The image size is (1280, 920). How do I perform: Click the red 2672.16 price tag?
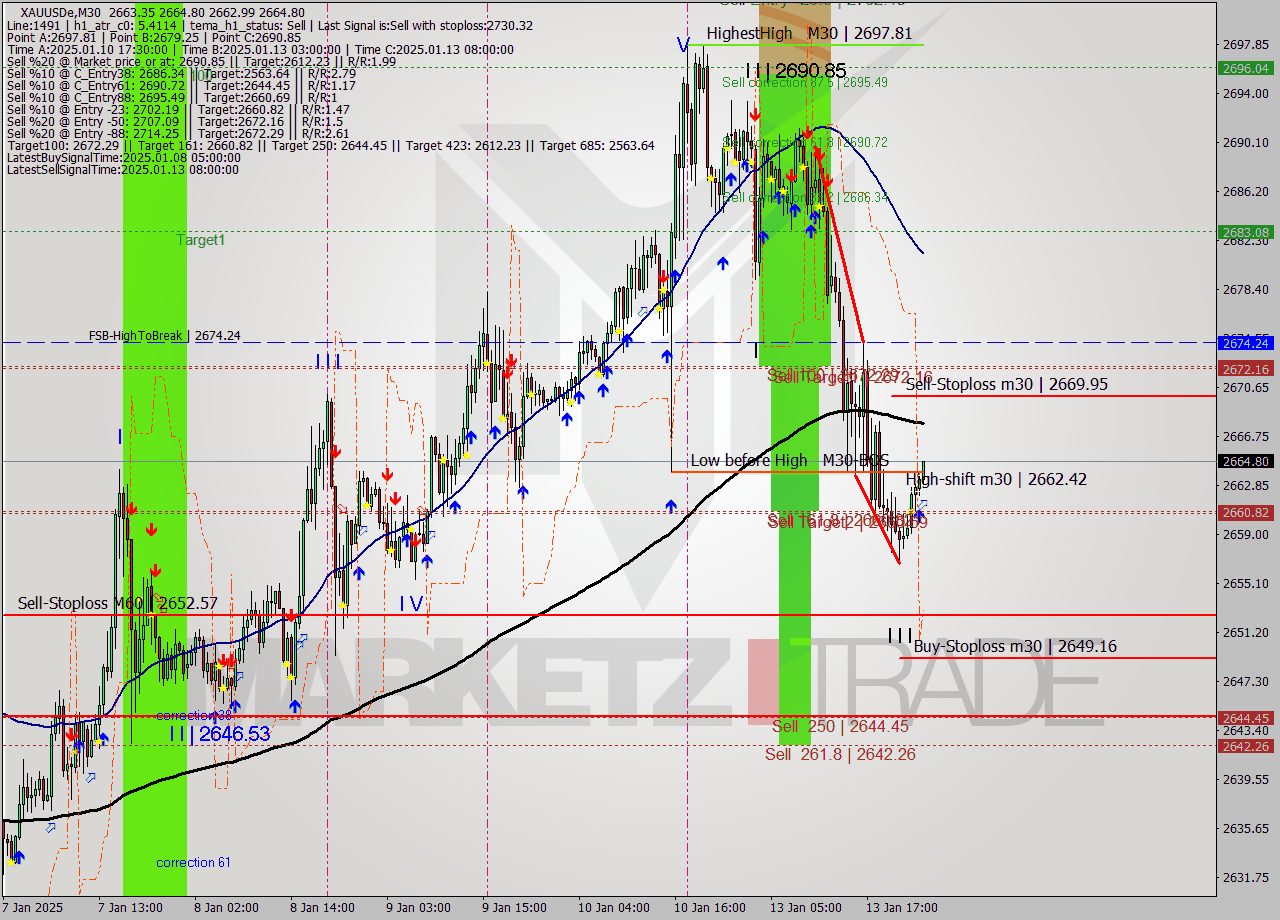(x=1246, y=369)
